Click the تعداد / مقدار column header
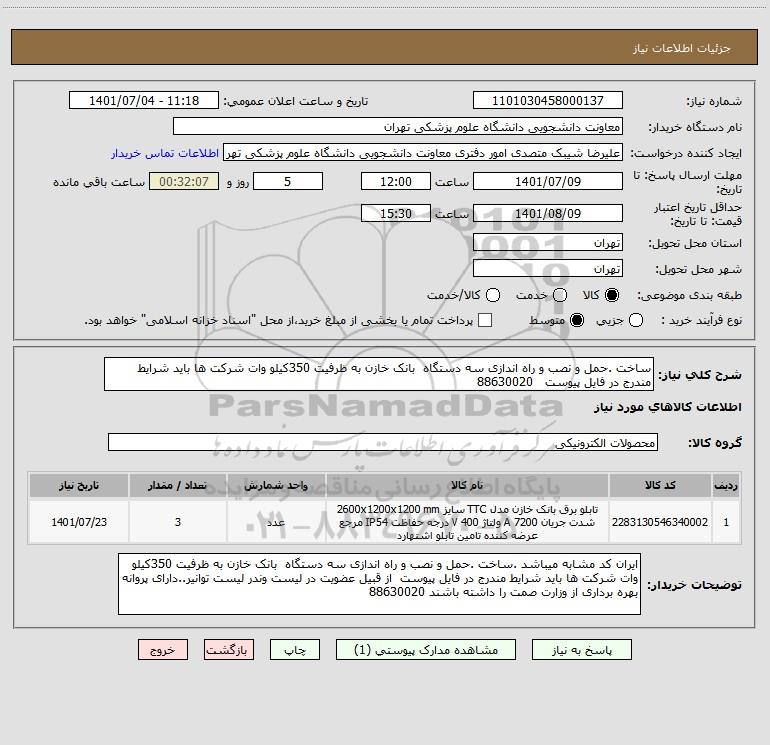 178,485
